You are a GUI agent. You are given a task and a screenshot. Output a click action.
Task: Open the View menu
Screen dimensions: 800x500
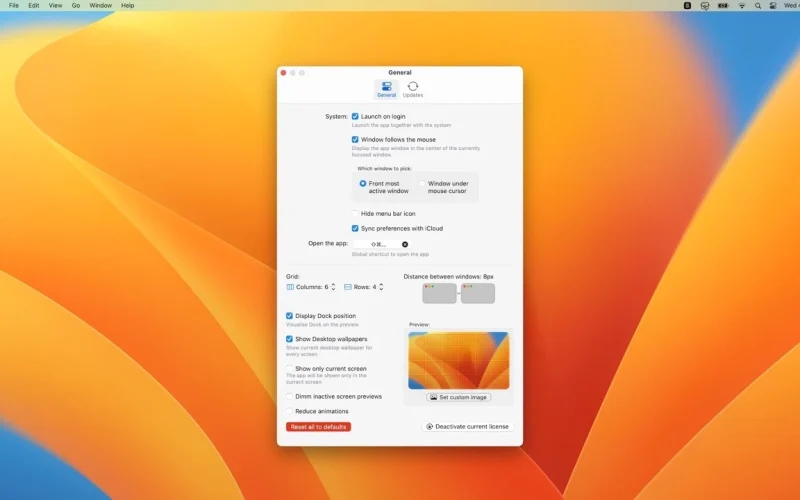pos(55,5)
